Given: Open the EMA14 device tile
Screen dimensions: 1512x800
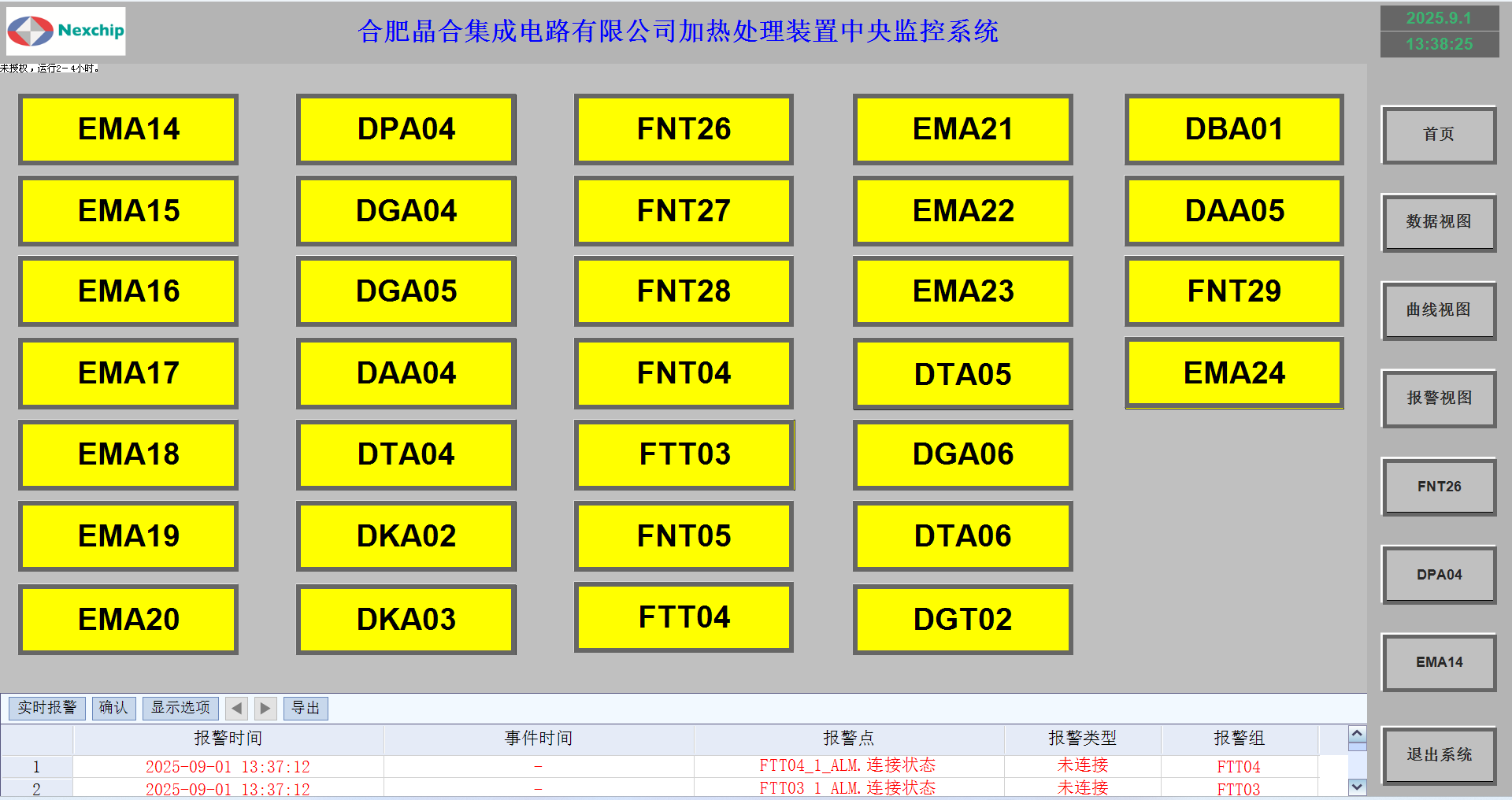Looking at the screenshot, I should tap(128, 129).
